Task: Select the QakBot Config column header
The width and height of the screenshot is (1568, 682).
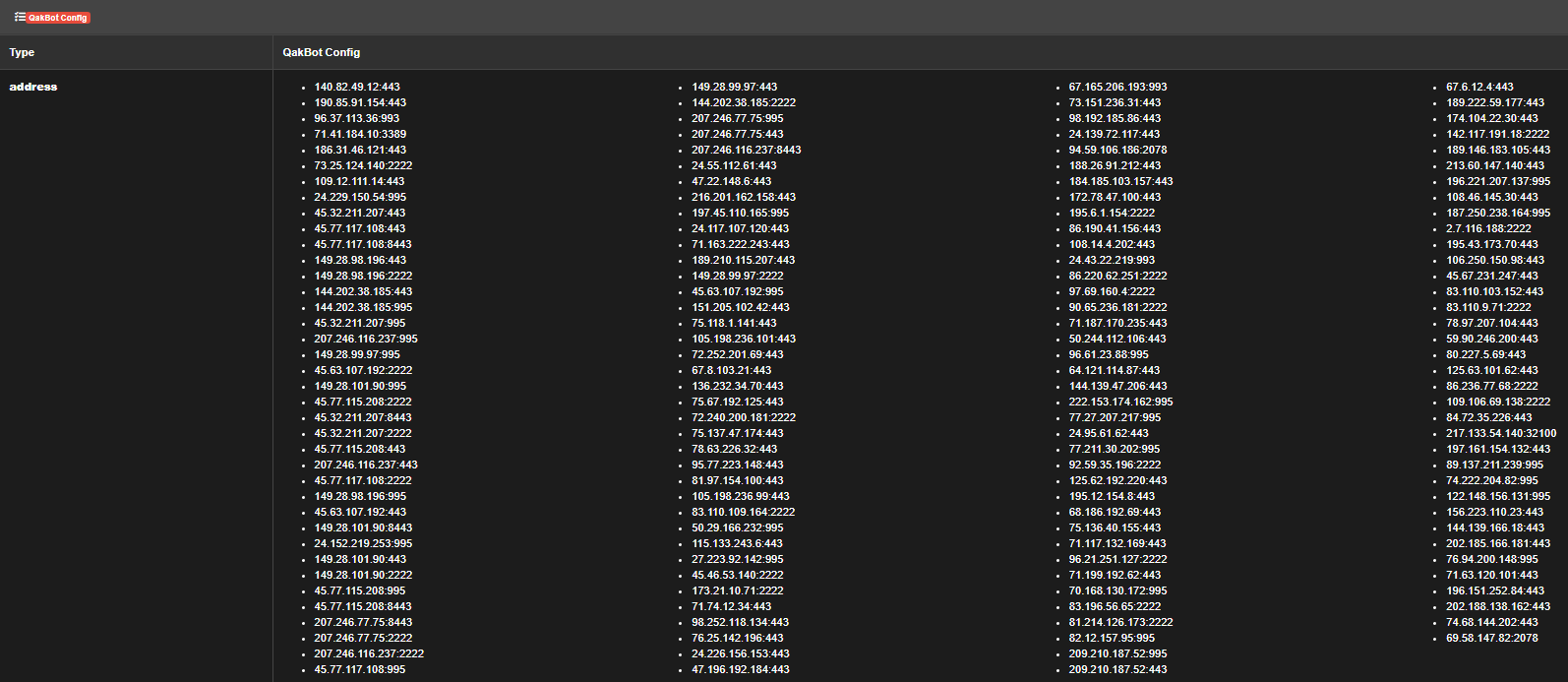Action: coord(322,52)
